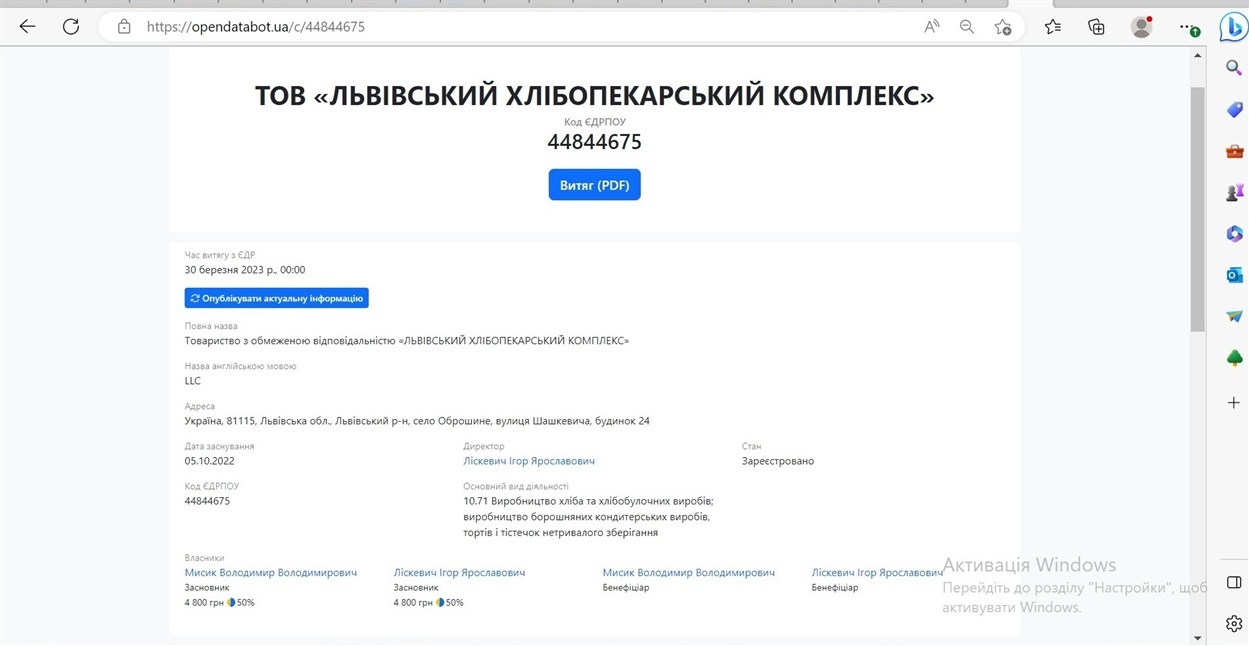Image resolution: width=1249 pixels, height=646 pixels.
Task: Open the Shopping tag in the sidebar
Action: tap(1234, 110)
